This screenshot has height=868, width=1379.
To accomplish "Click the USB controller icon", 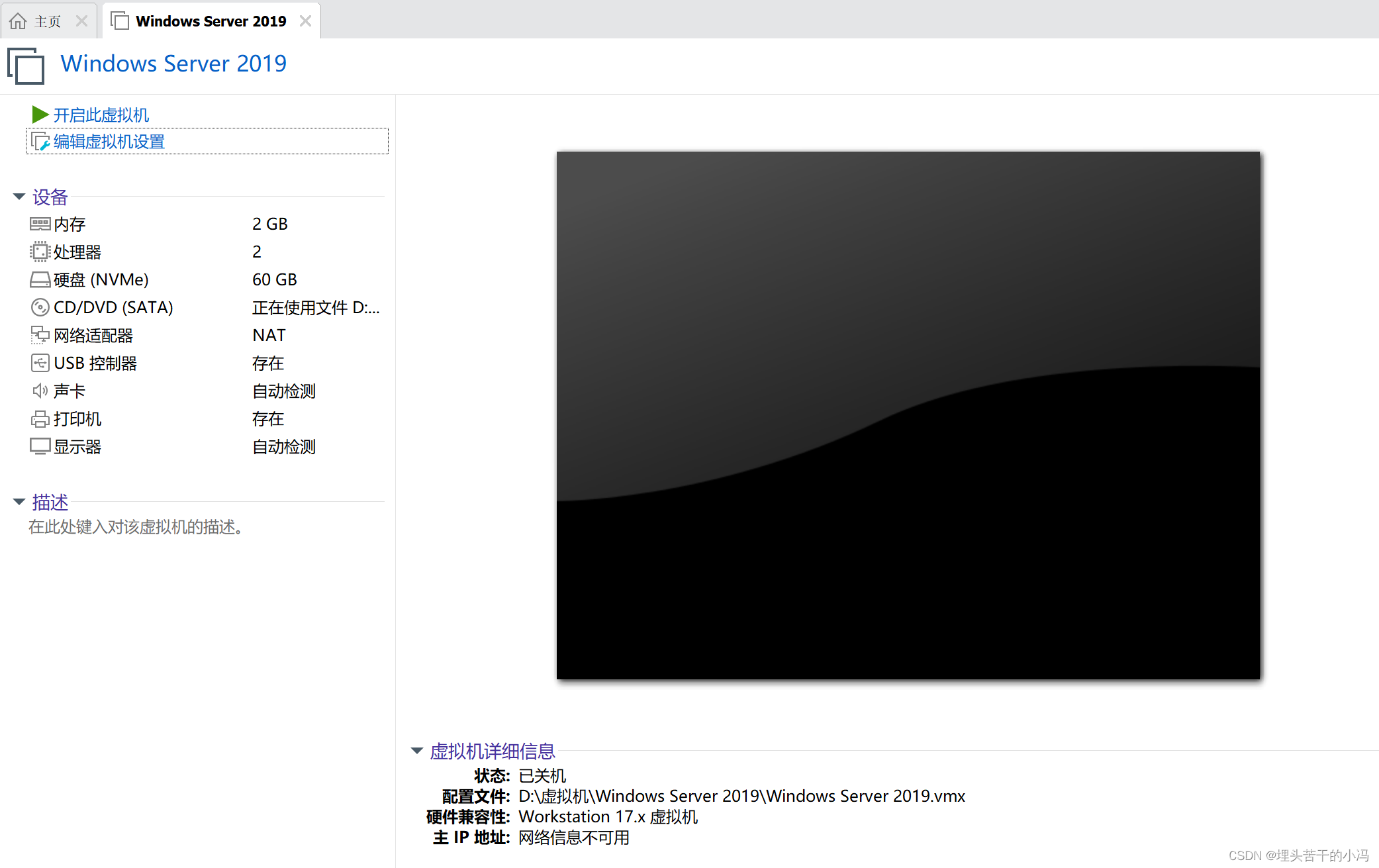I will [x=40, y=363].
